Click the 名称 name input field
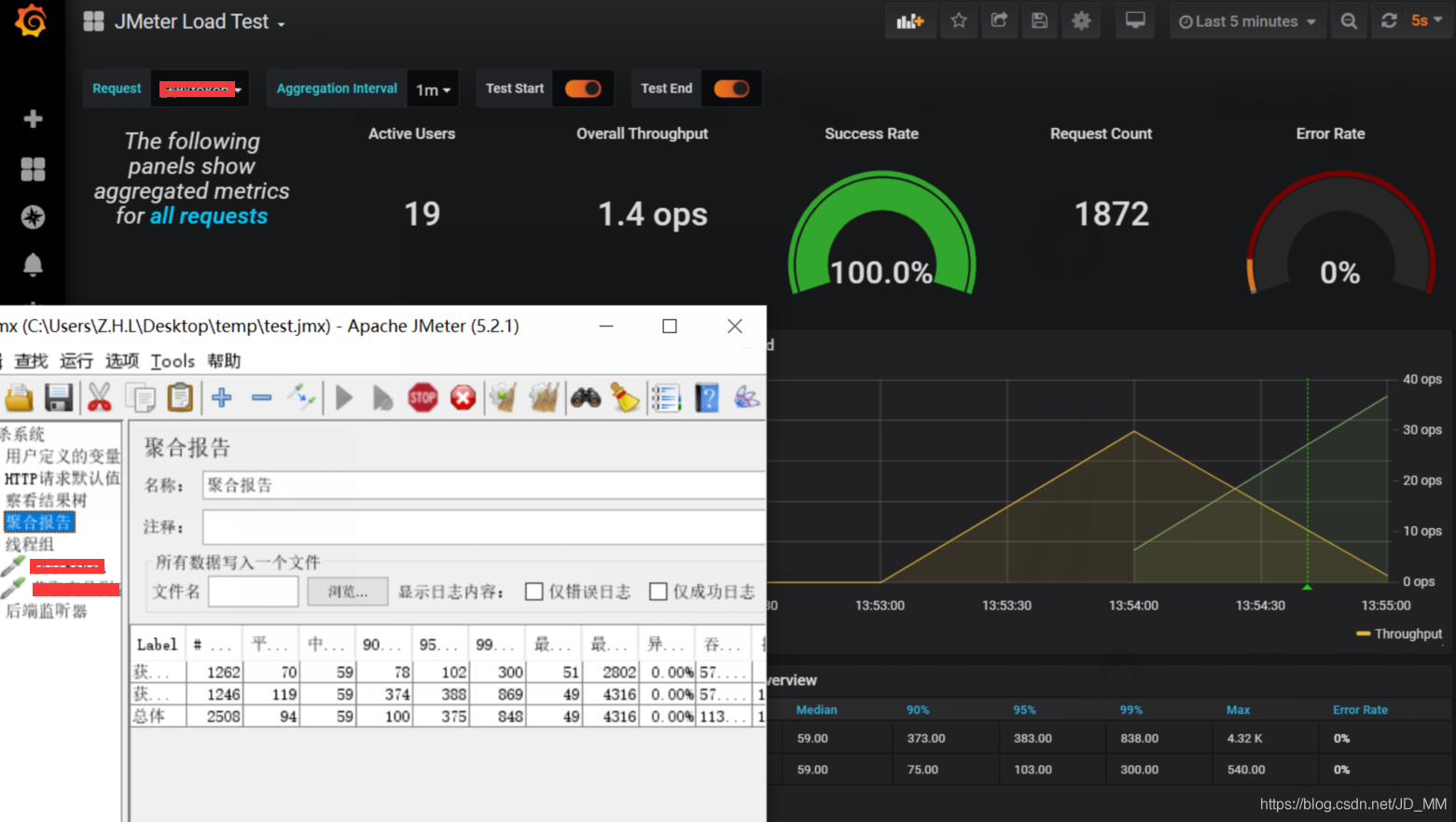1456x822 pixels. point(484,485)
